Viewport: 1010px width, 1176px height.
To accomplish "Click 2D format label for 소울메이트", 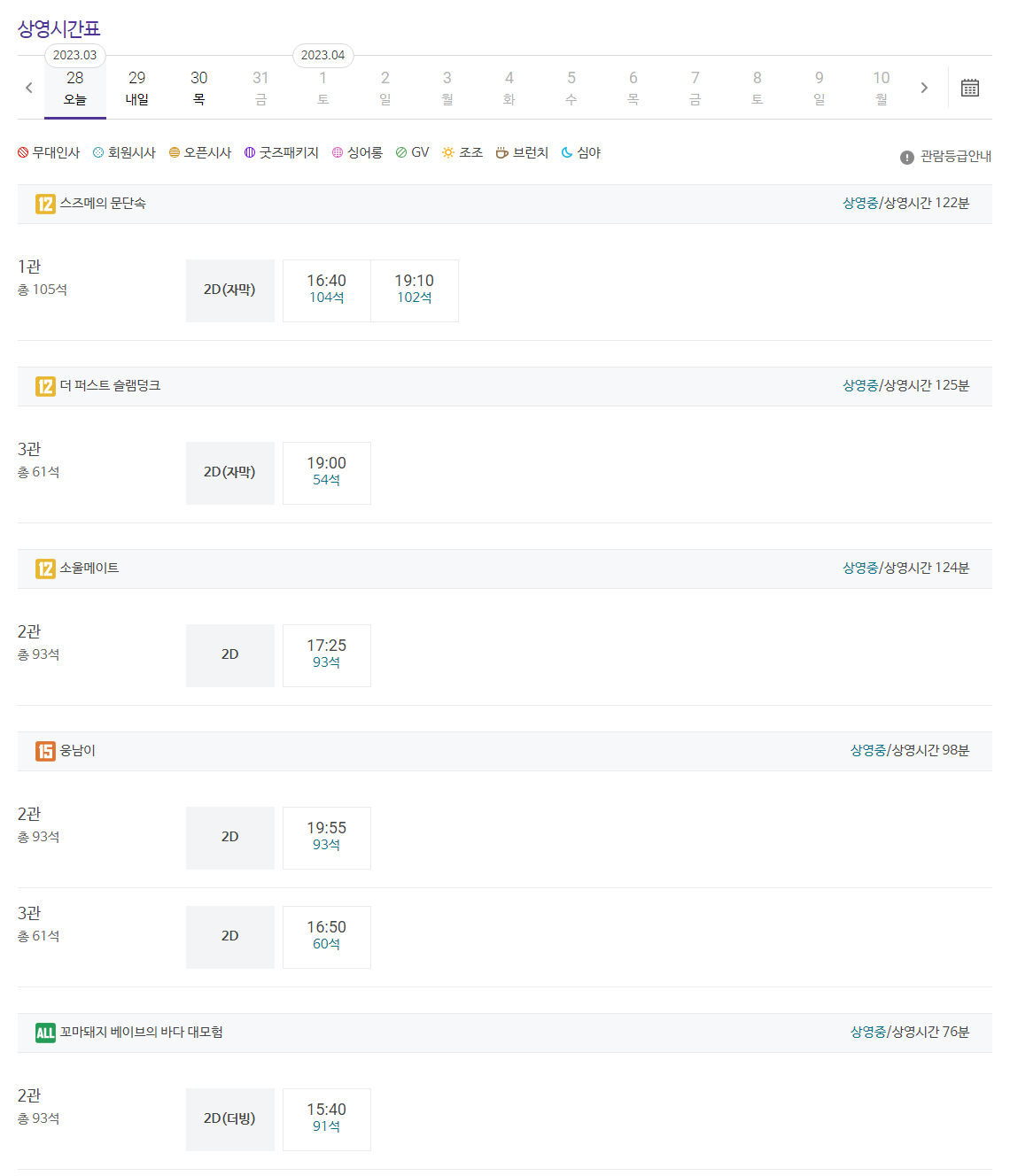I will (230, 655).
